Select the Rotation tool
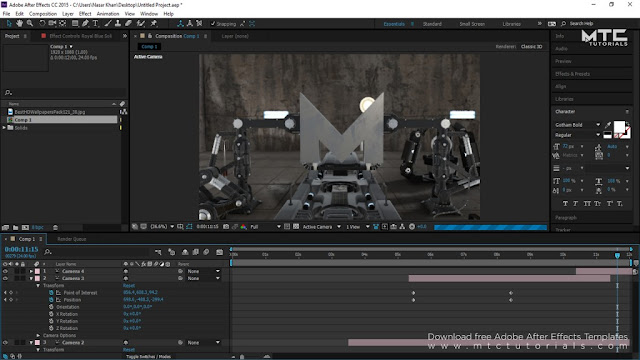 (x=42, y=24)
